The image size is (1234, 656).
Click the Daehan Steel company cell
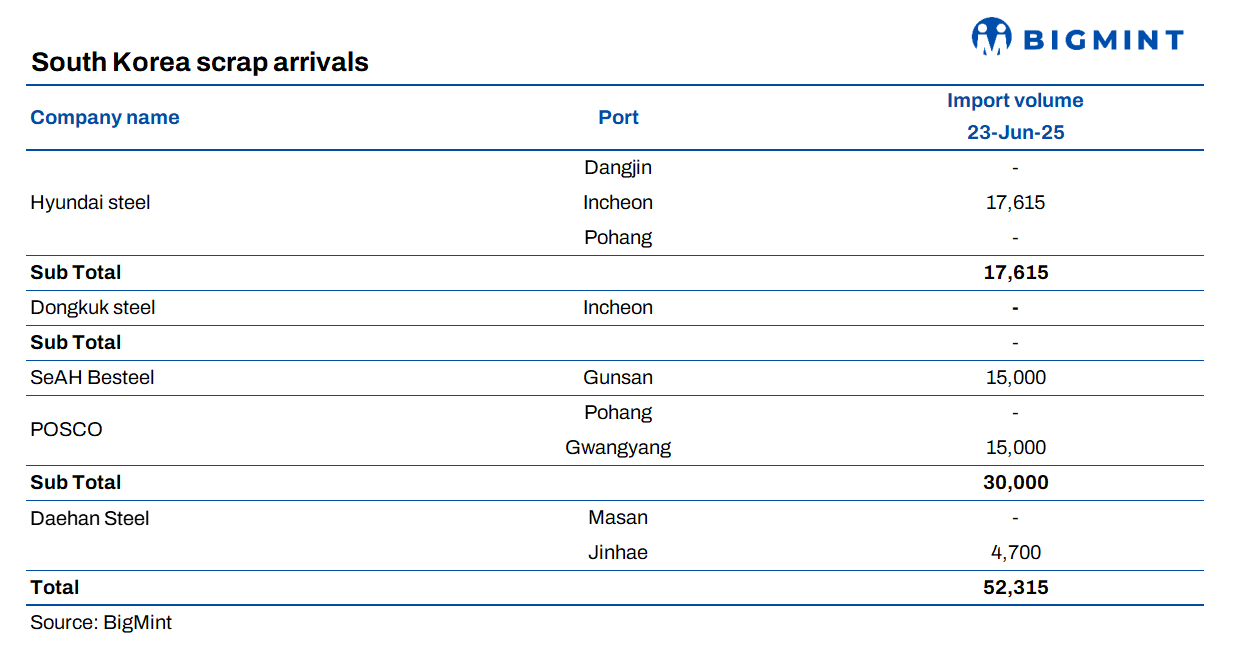(x=90, y=517)
